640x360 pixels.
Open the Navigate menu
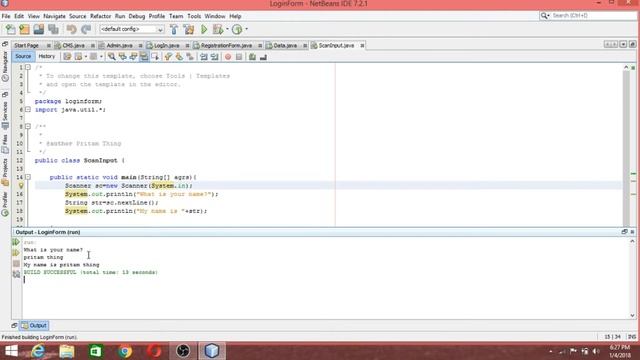54,16
